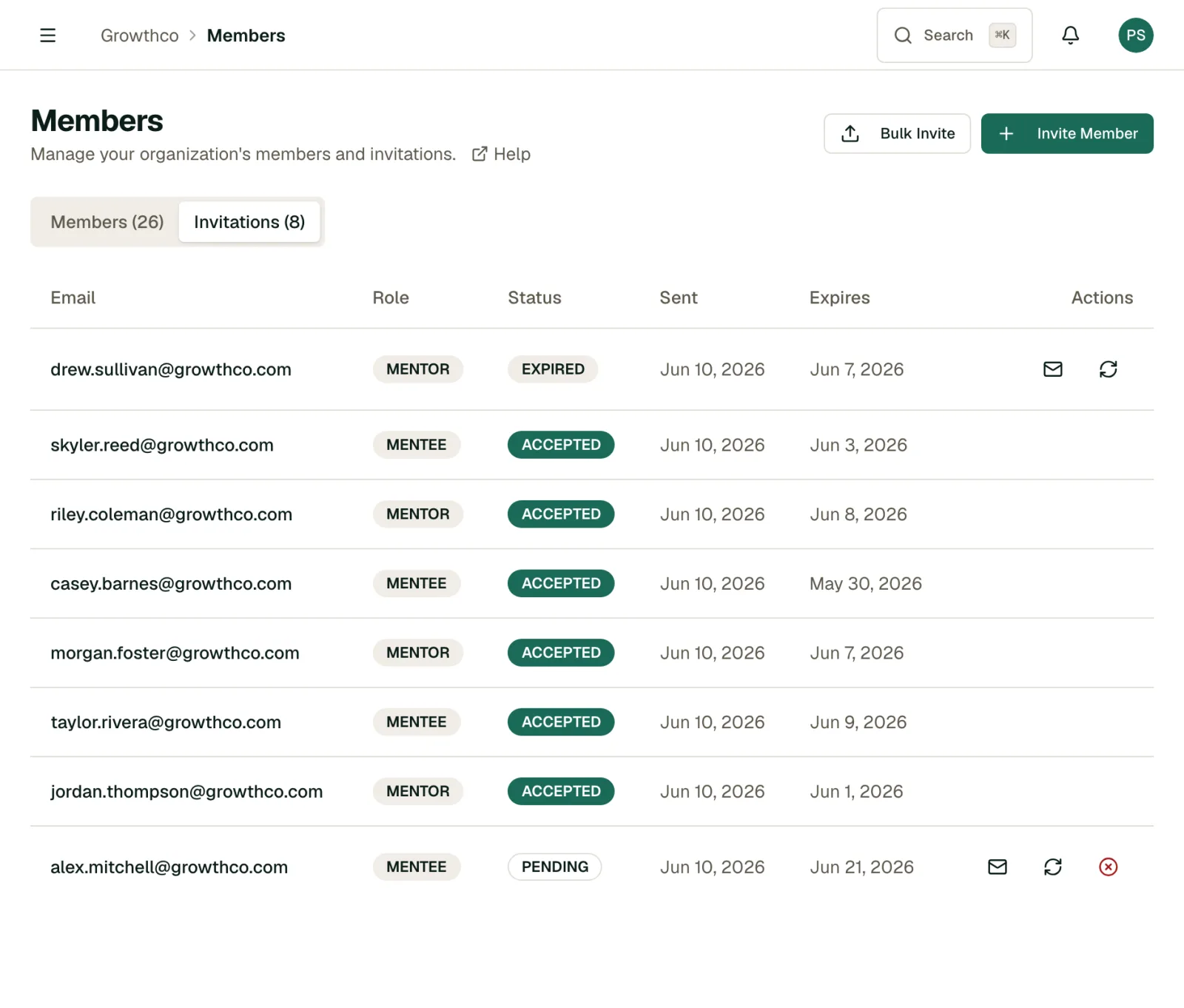The width and height of the screenshot is (1184, 1008).
Task: Click the Role column header
Action: pyautogui.click(x=391, y=298)
